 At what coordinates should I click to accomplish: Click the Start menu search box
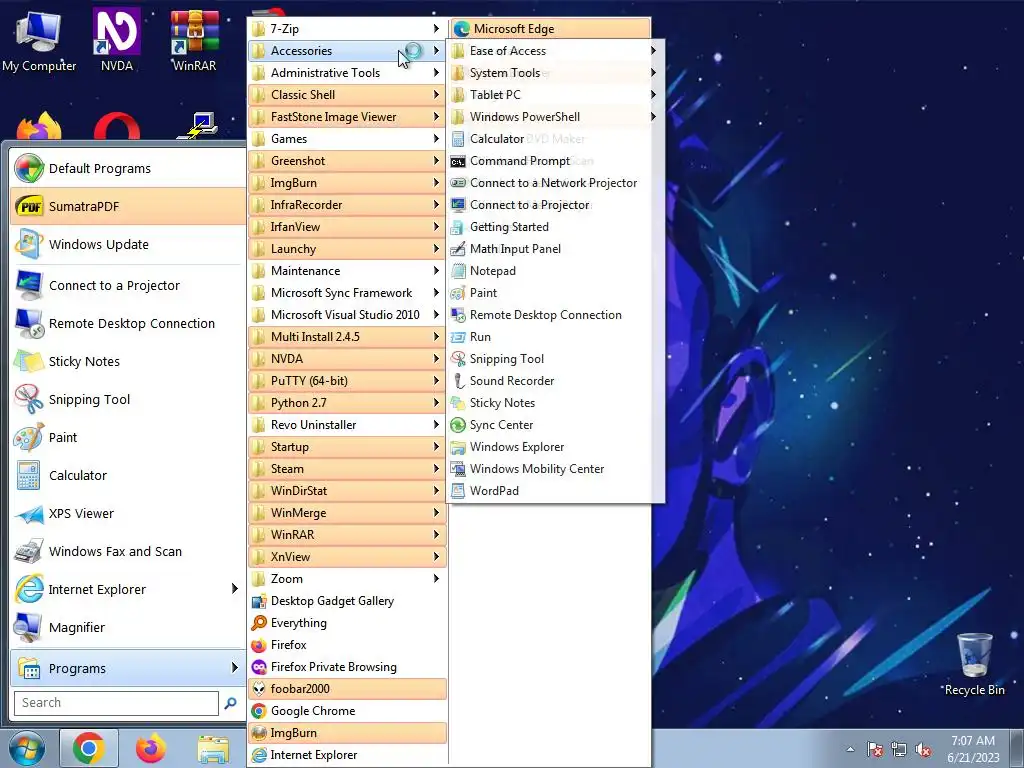[116, 703]
